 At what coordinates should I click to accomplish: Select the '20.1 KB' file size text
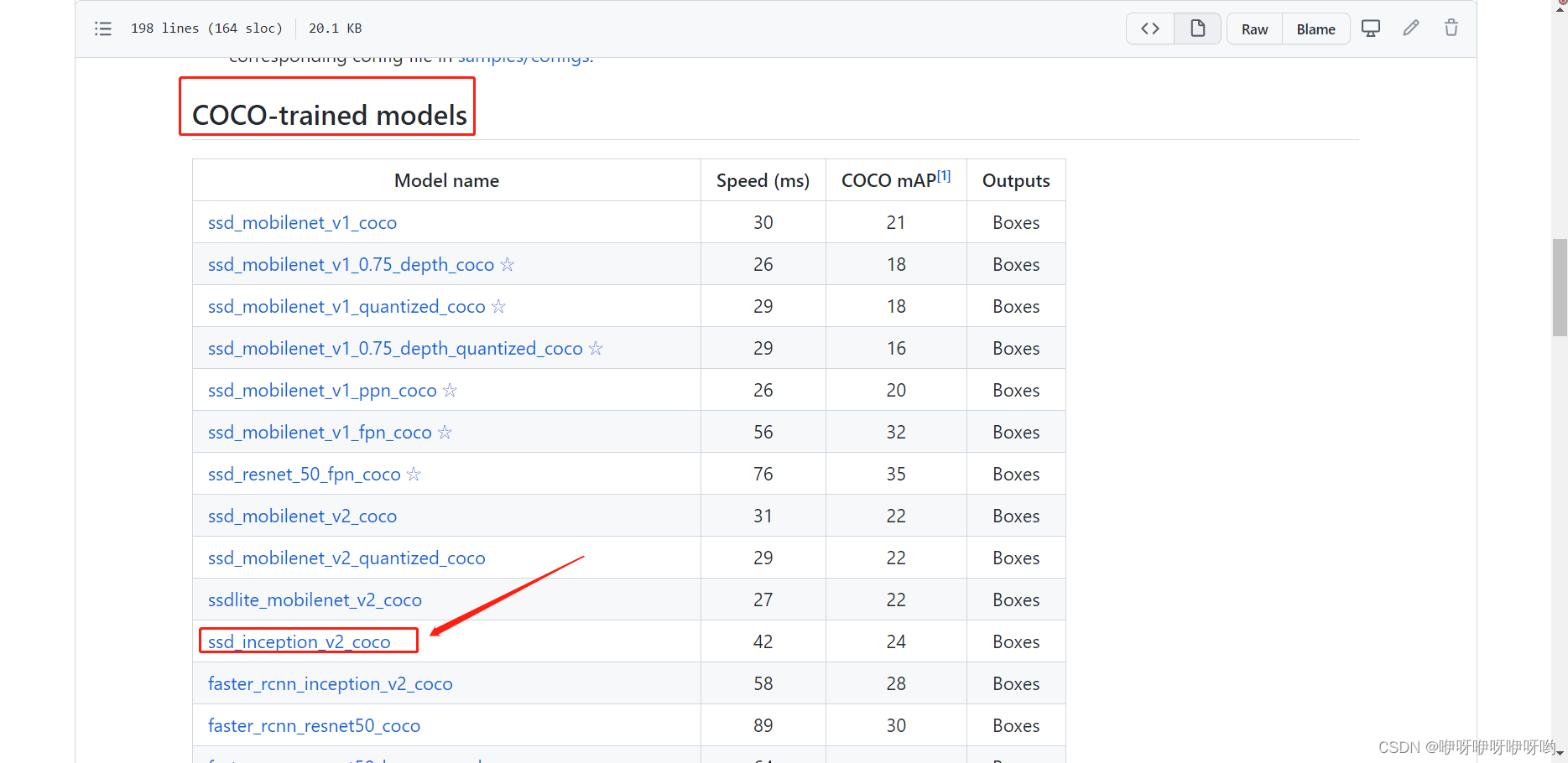pyautogui.click(x=335, y=29)
